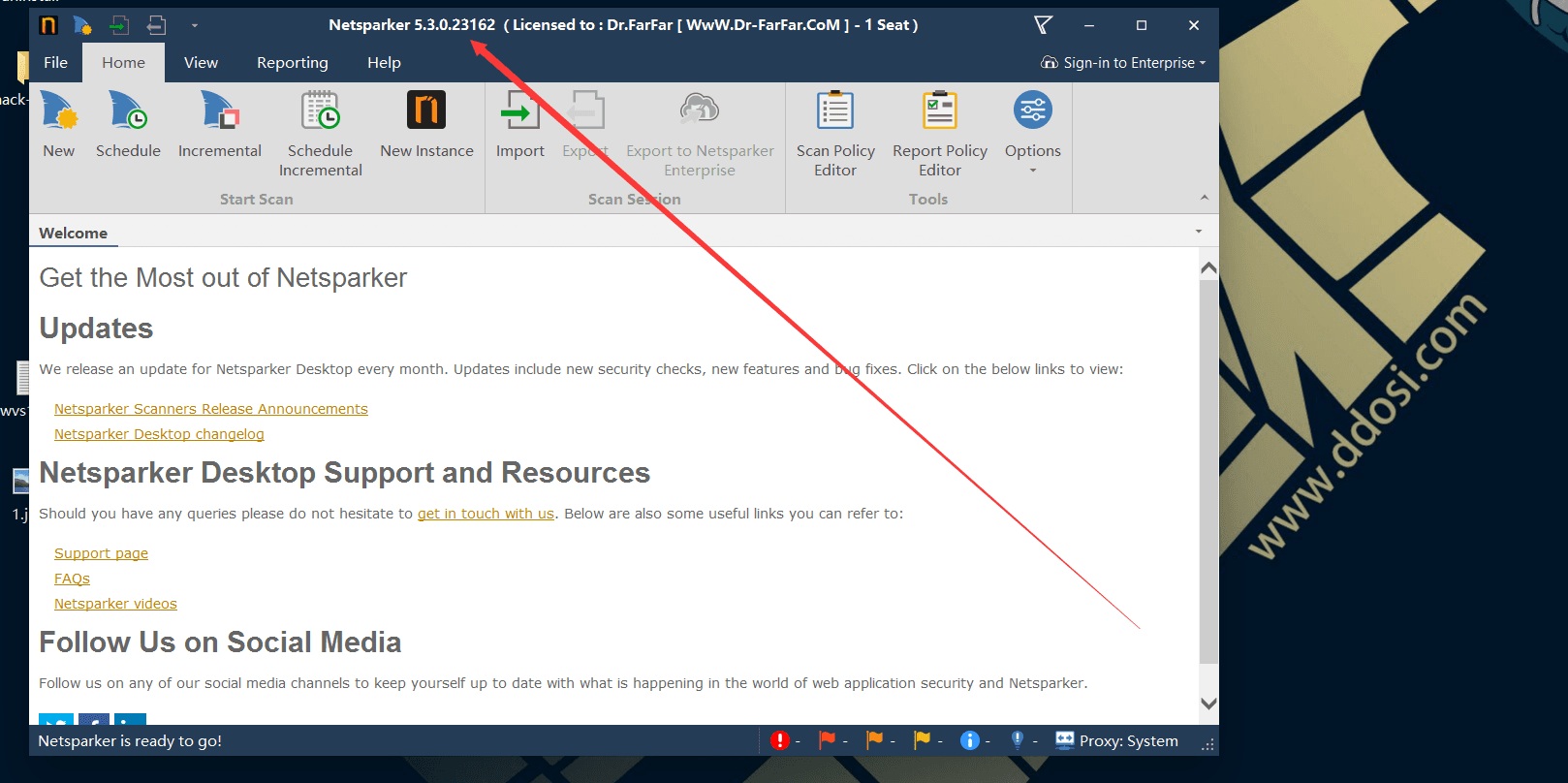Screen dimensions: 1568x783
Task: Click the orange flag severity status icon
Action: click(x=874, y=740)
